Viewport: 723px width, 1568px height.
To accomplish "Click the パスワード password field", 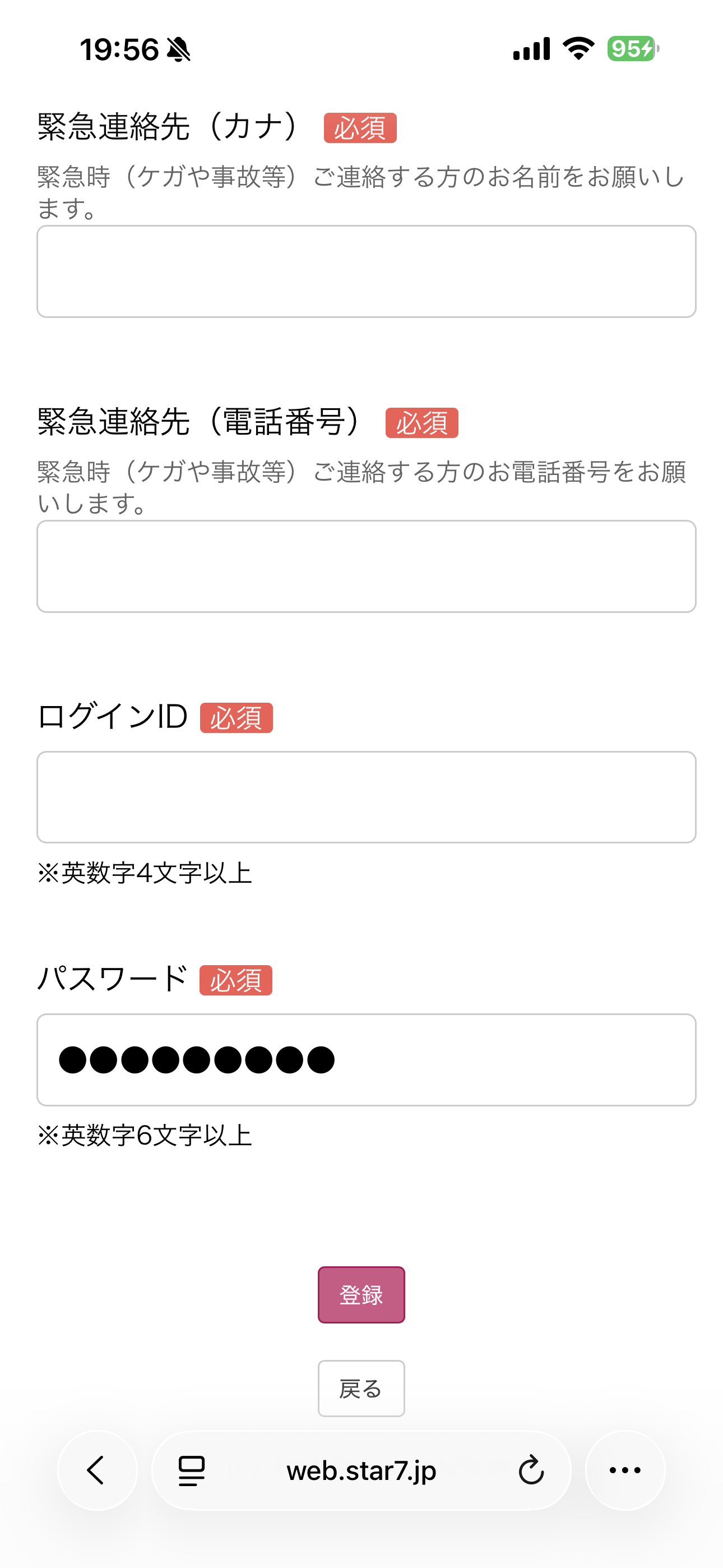I will [x=367, y=1060].
